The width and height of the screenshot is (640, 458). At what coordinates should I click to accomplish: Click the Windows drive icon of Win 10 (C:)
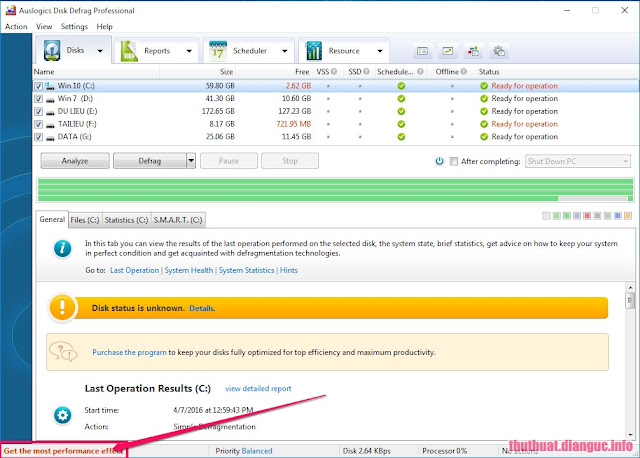tap(50, 86)
